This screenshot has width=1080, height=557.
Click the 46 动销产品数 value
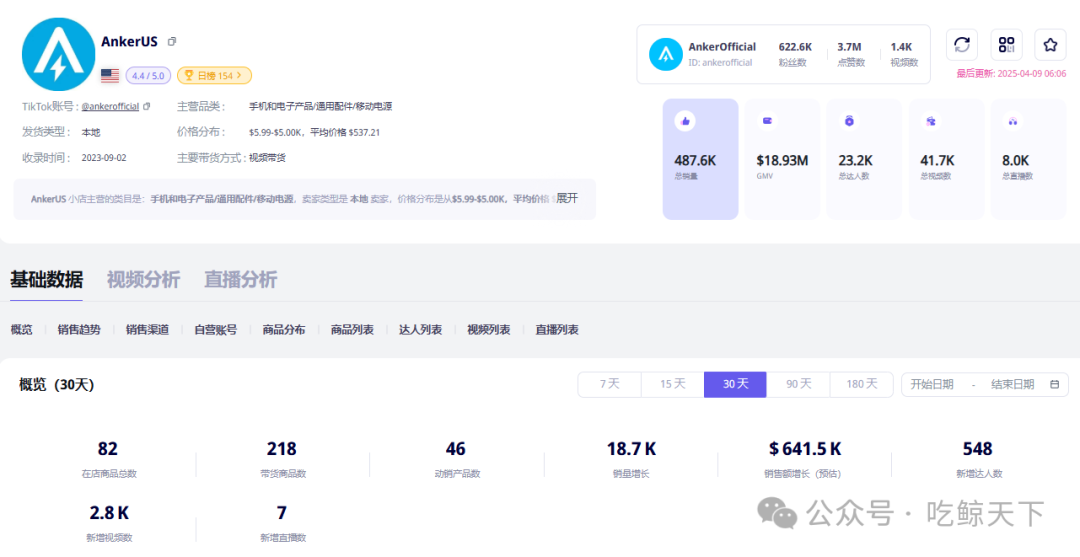point(455,449)
